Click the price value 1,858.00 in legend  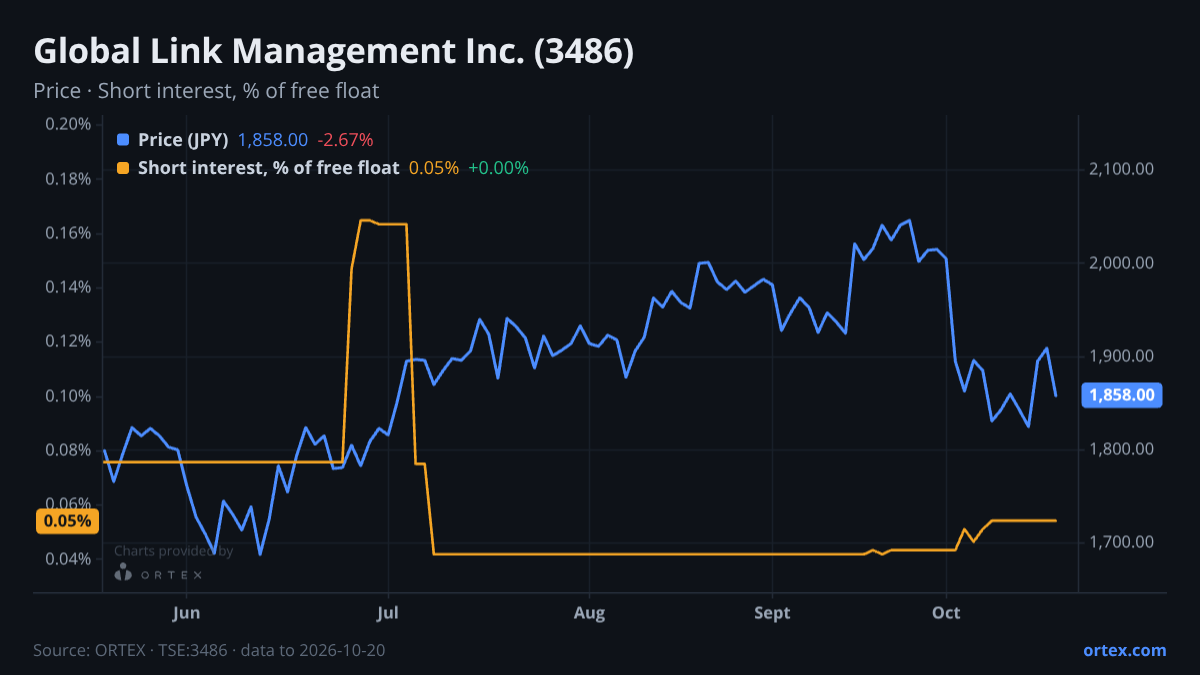[273, 140]
